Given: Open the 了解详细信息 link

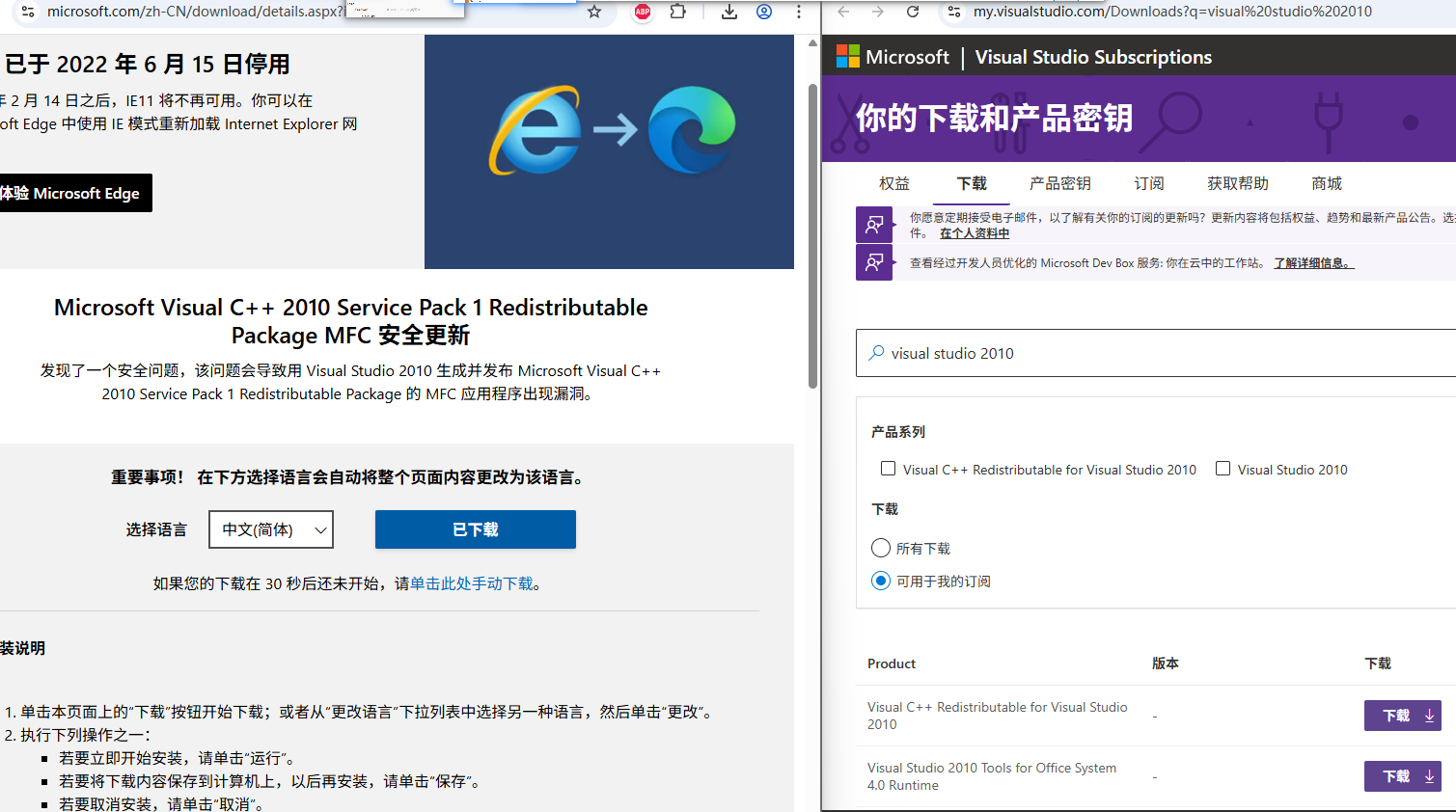Looking at the screenshot, I should (1314, 263).
